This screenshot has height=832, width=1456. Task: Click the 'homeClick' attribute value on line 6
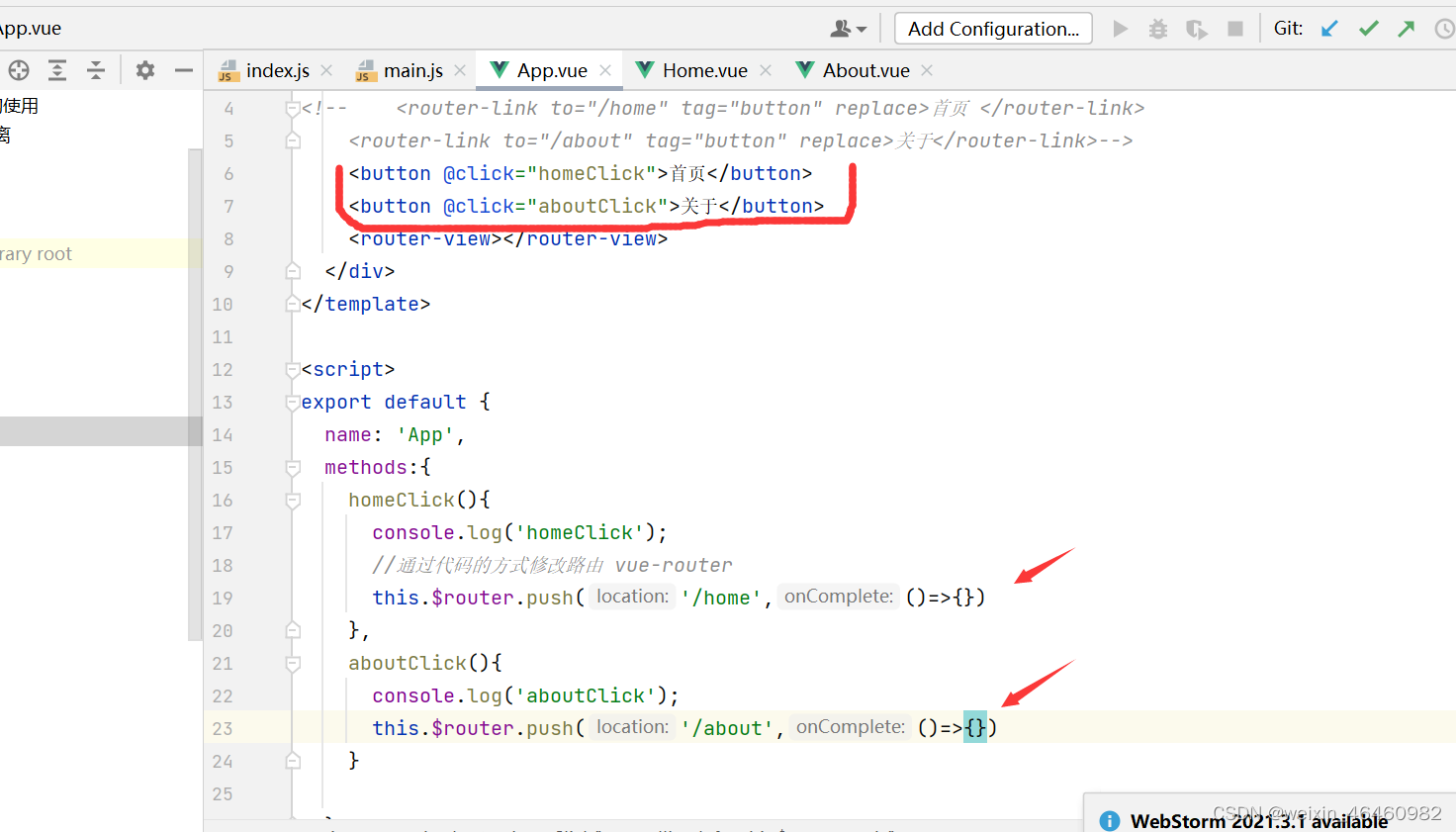591,174
